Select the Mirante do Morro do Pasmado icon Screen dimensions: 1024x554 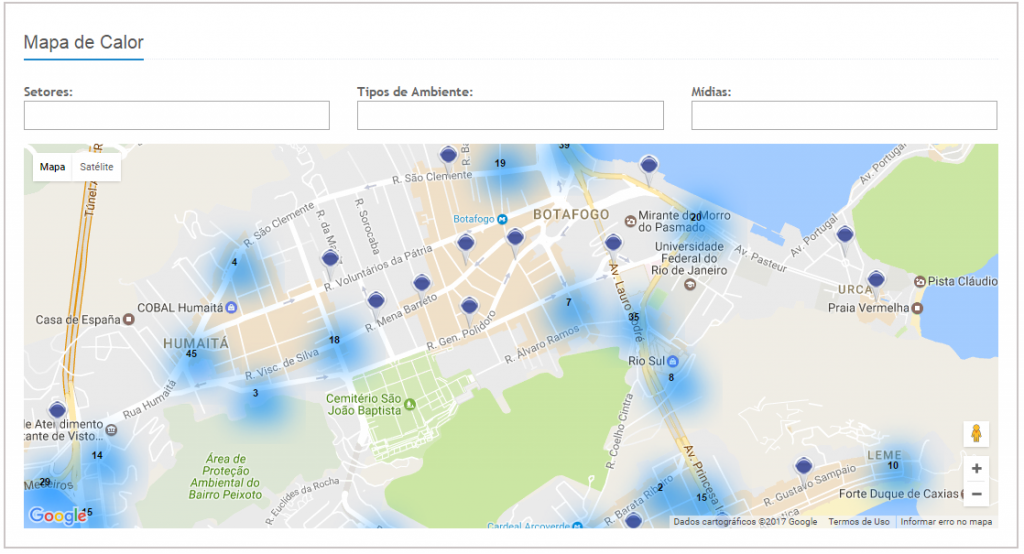(630, 221)
